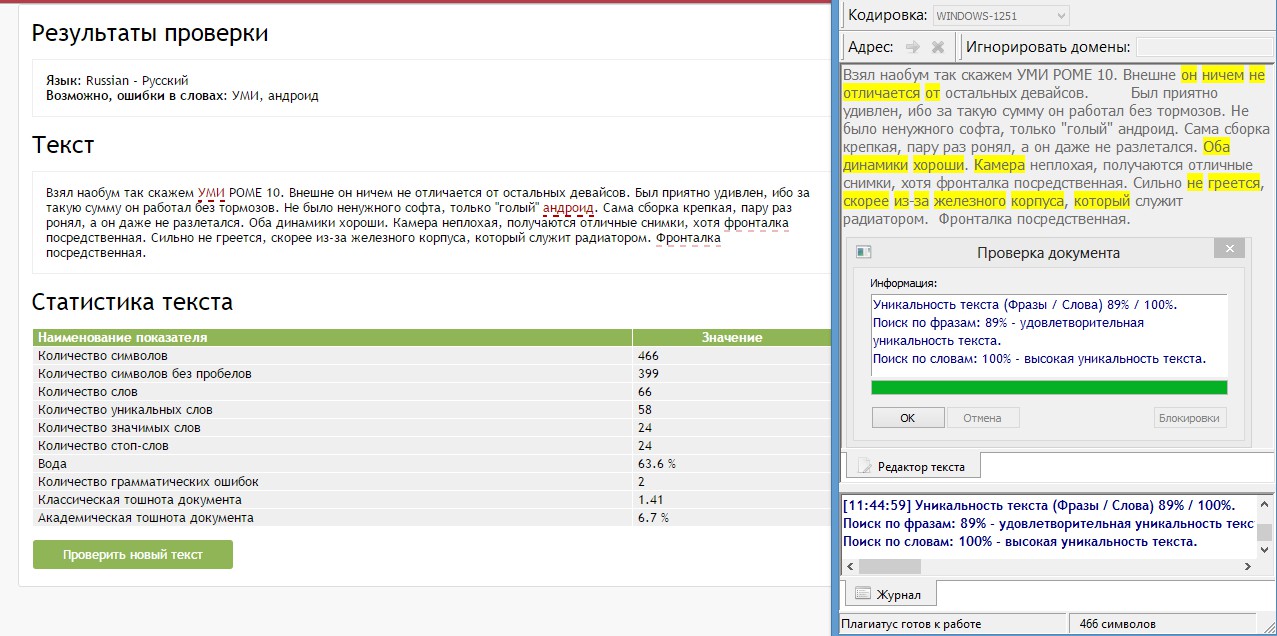Viewport: 1277px width, 636px height.
Task: Click the Игнорировать домены input field
Action: pos(1206,47)
